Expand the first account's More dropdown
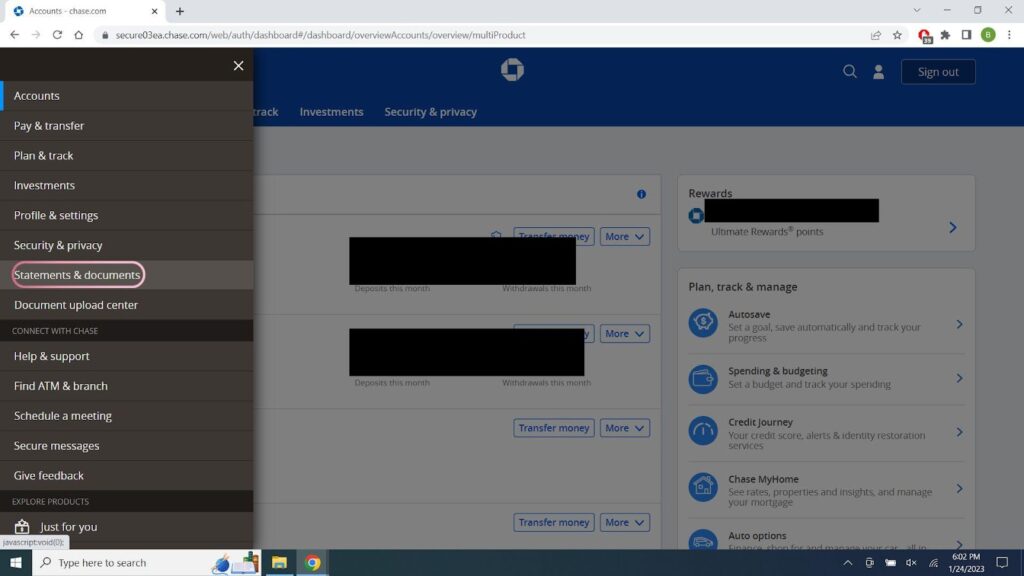The width and height of the screenshot is (1024, 576). click(626, 237)
